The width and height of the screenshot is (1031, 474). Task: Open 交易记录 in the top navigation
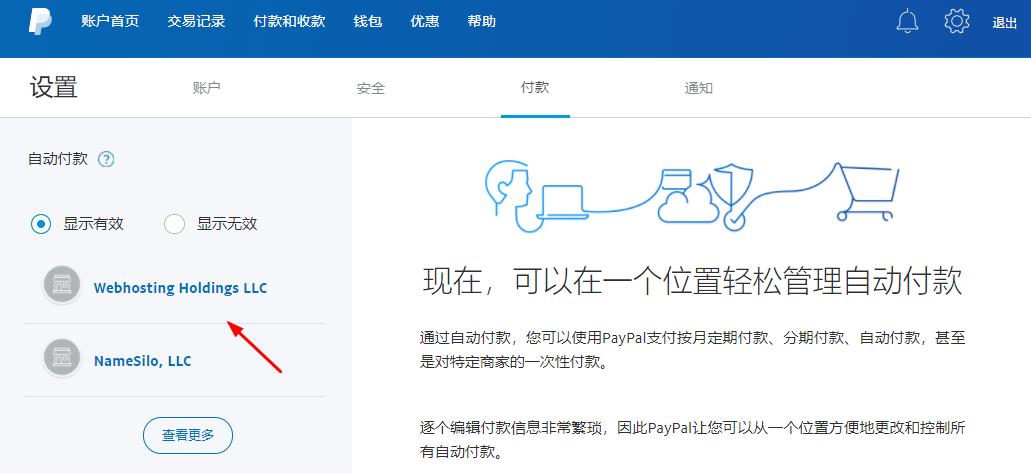pyautogui.click(x=196, y=22)
